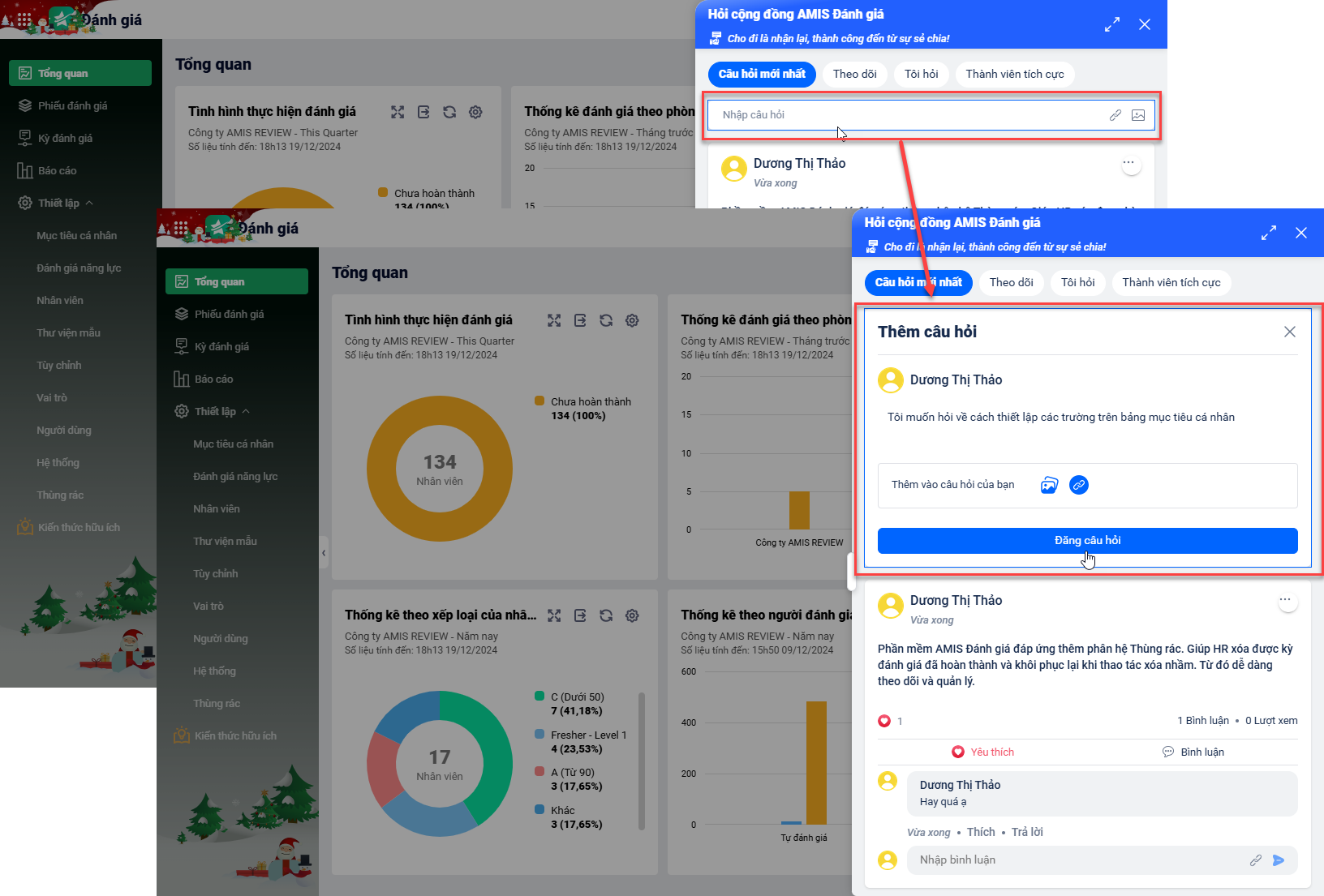Click the sidebar collapse handle in lower screenshot
This screenshot has width=1324, height=896.
(x=324, y=553)
